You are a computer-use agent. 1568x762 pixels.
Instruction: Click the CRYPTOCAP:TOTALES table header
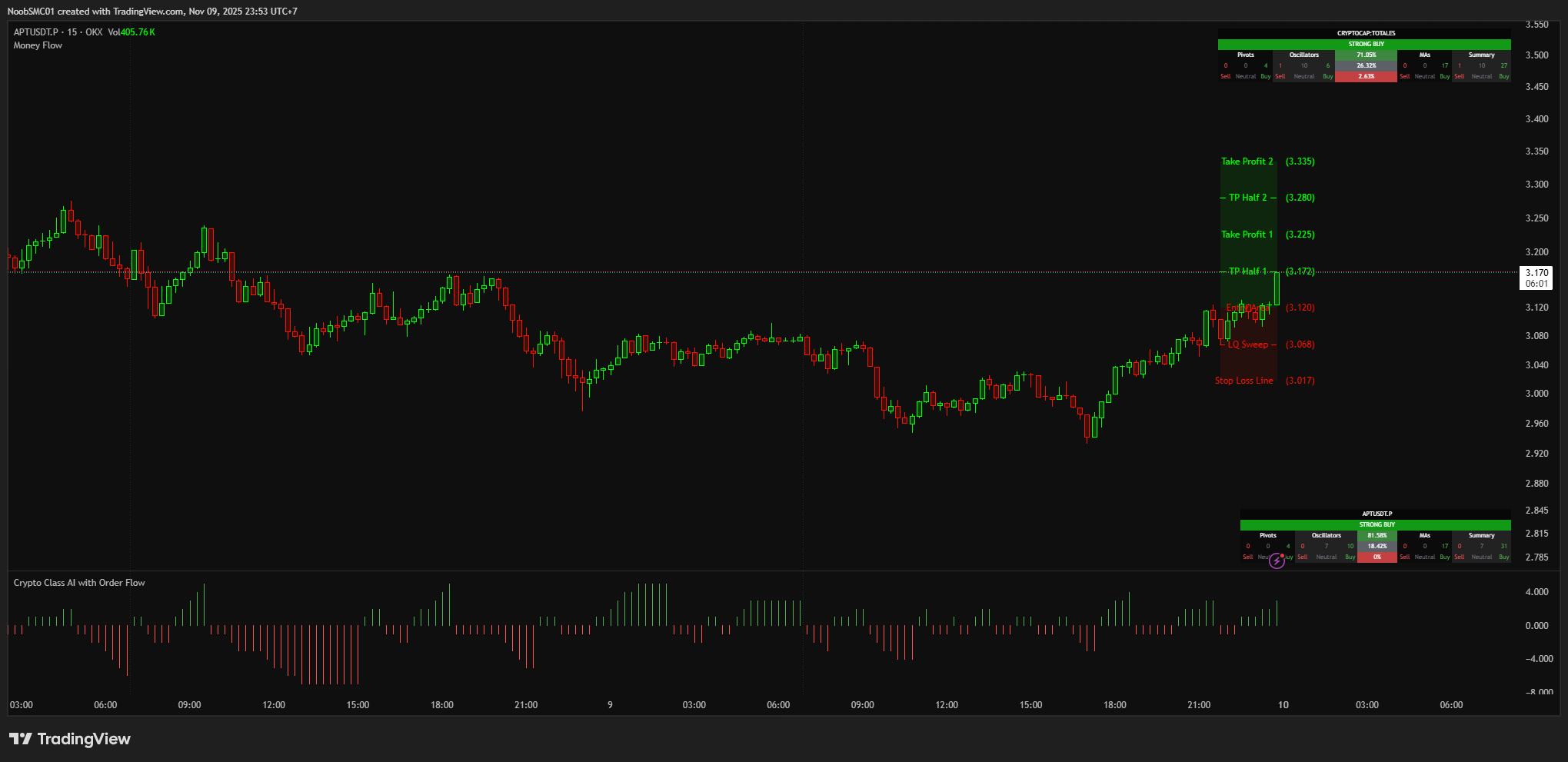pyautogui.click(x=1366, y=33)
